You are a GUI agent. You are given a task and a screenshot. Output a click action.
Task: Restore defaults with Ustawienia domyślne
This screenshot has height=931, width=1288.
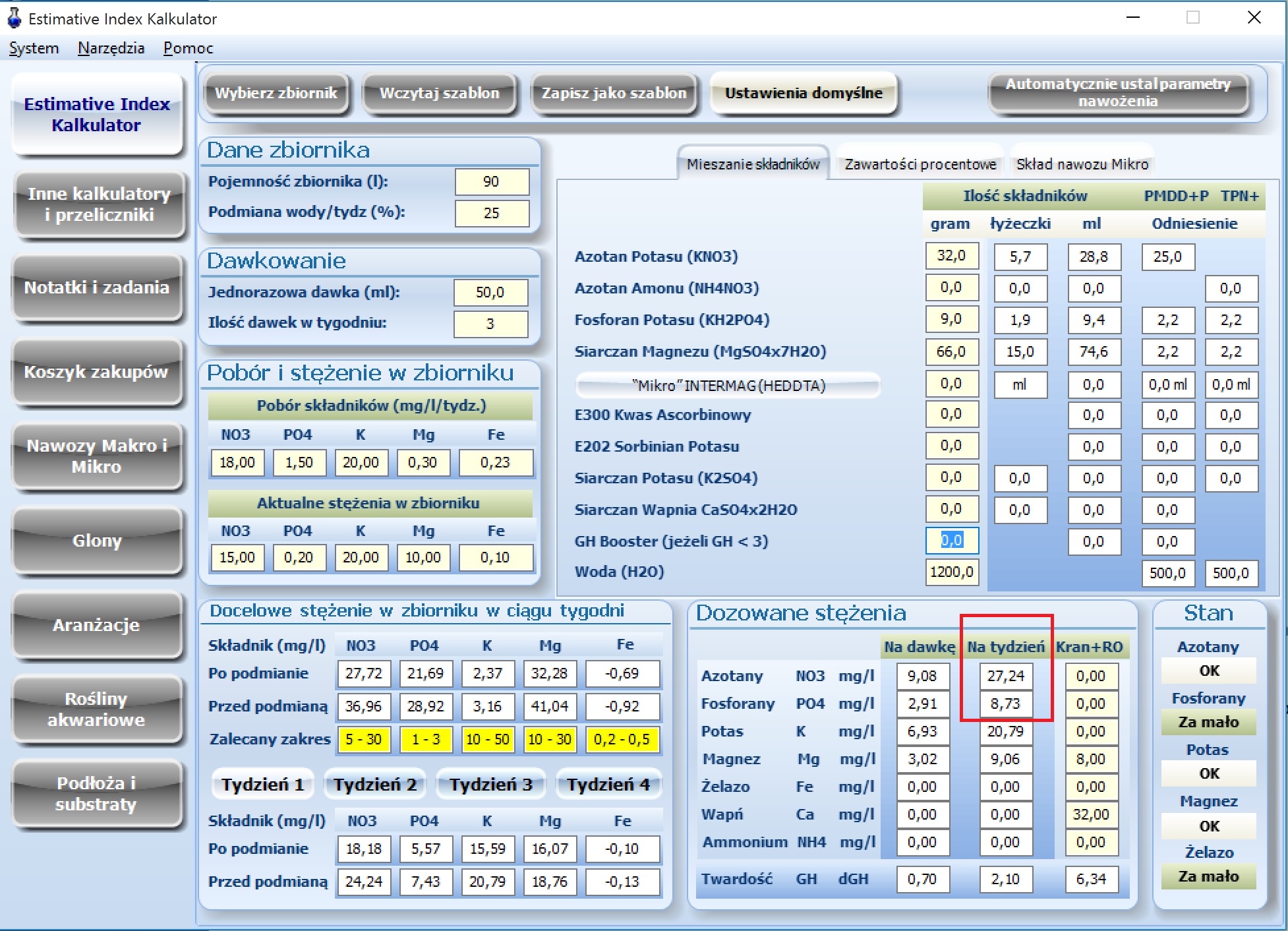[804, 93]
